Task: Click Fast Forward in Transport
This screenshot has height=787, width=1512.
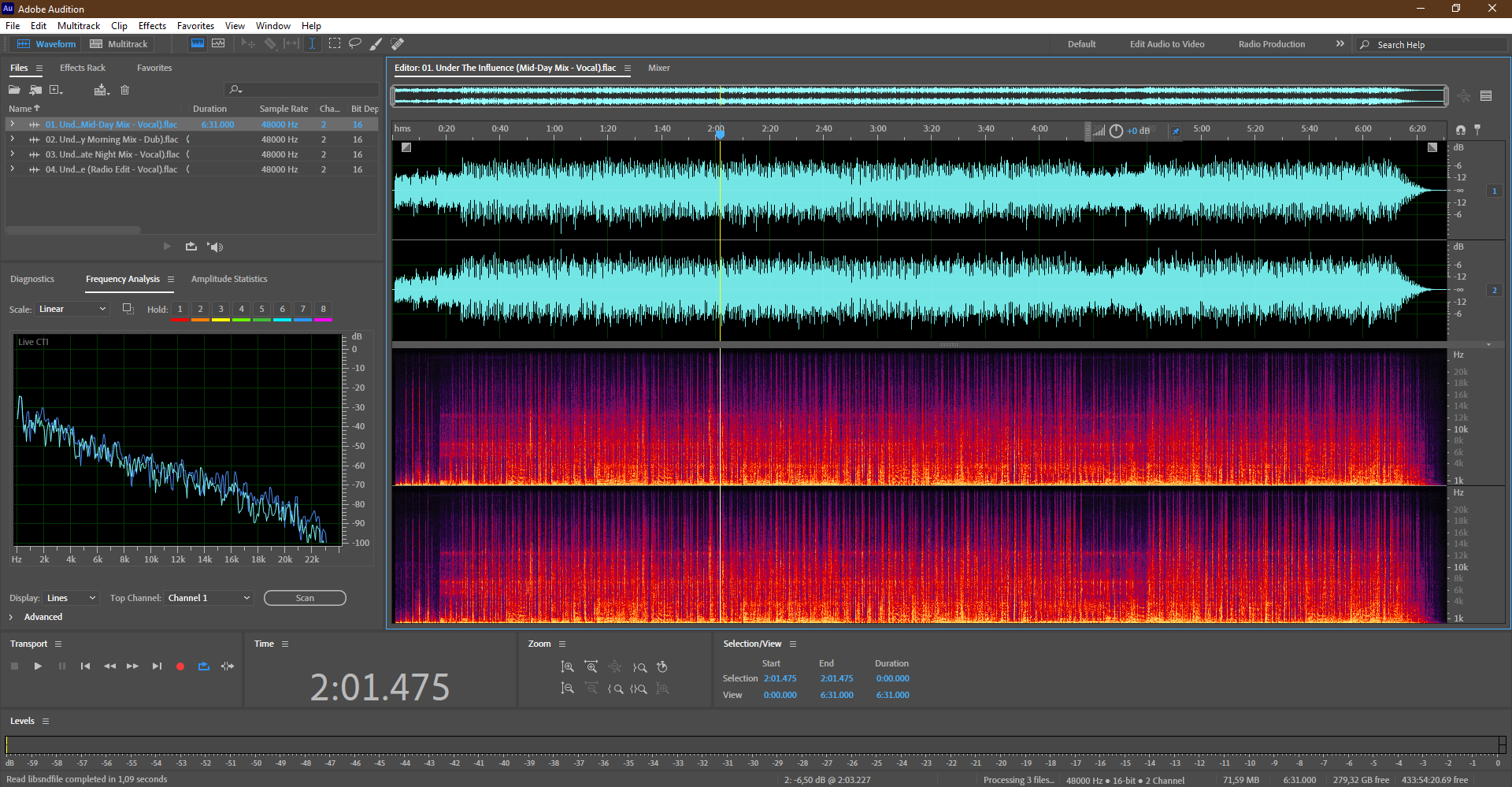Action: click(132, 666)
